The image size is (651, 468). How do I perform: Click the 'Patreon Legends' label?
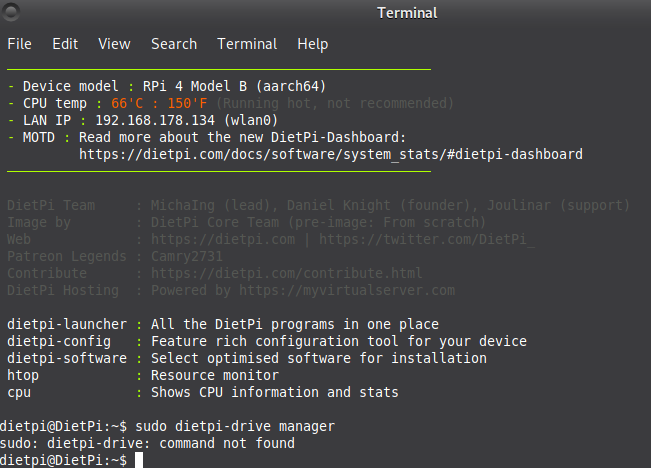[x=67, y=257]
